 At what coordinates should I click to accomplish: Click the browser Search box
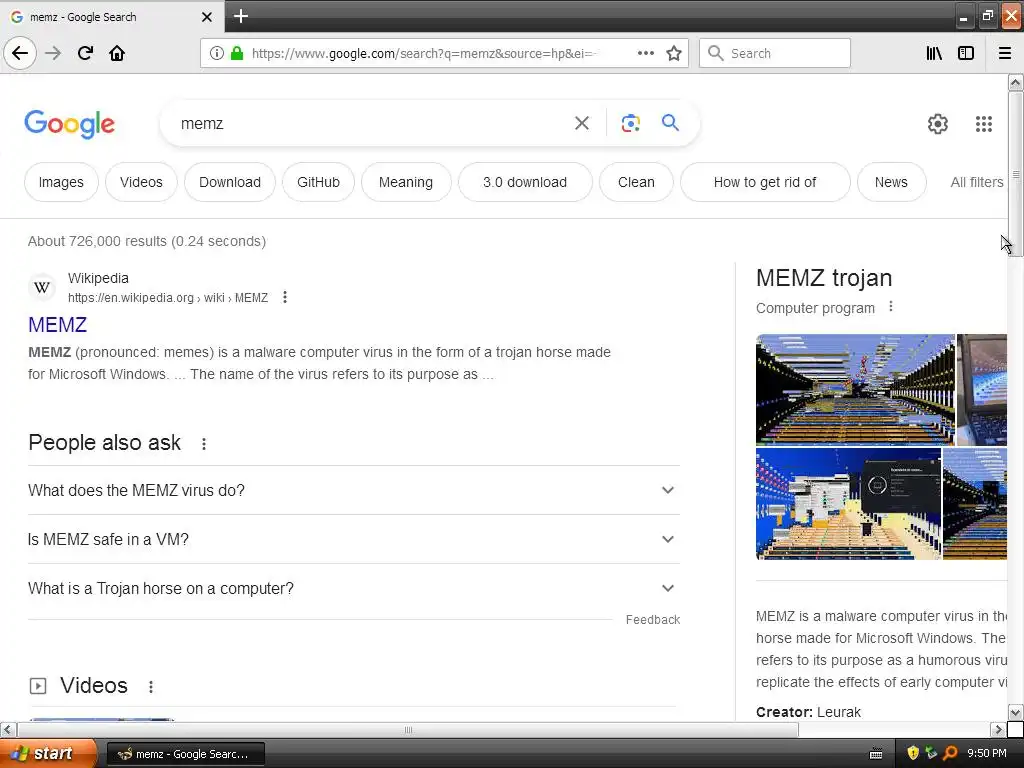775,53
